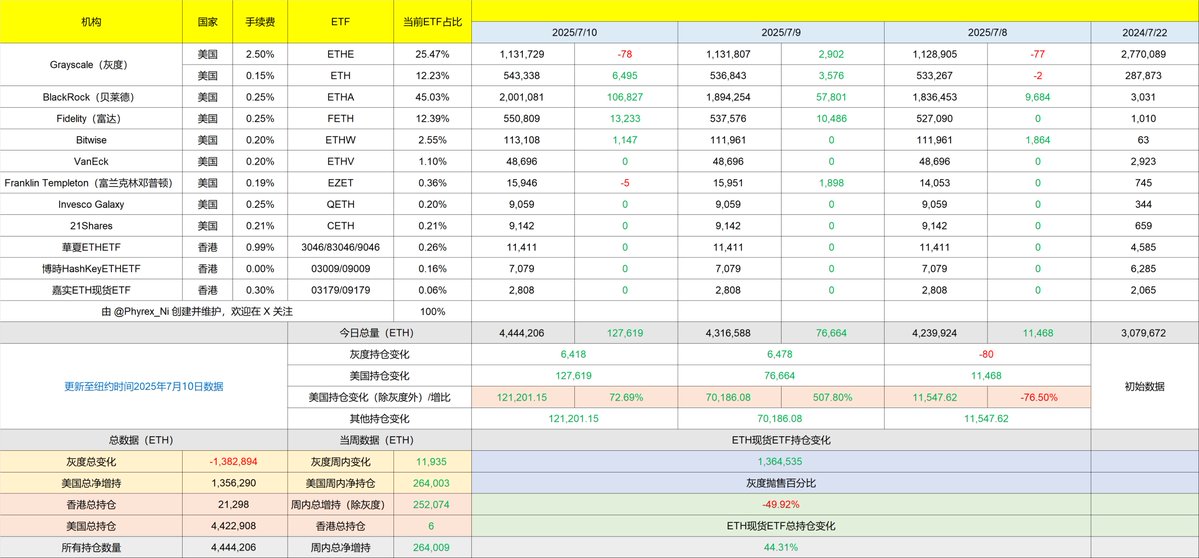Viewport: 1199px width, 558px height.
Task: Click the 2025/7/10 date header
Action: (574, 33)
